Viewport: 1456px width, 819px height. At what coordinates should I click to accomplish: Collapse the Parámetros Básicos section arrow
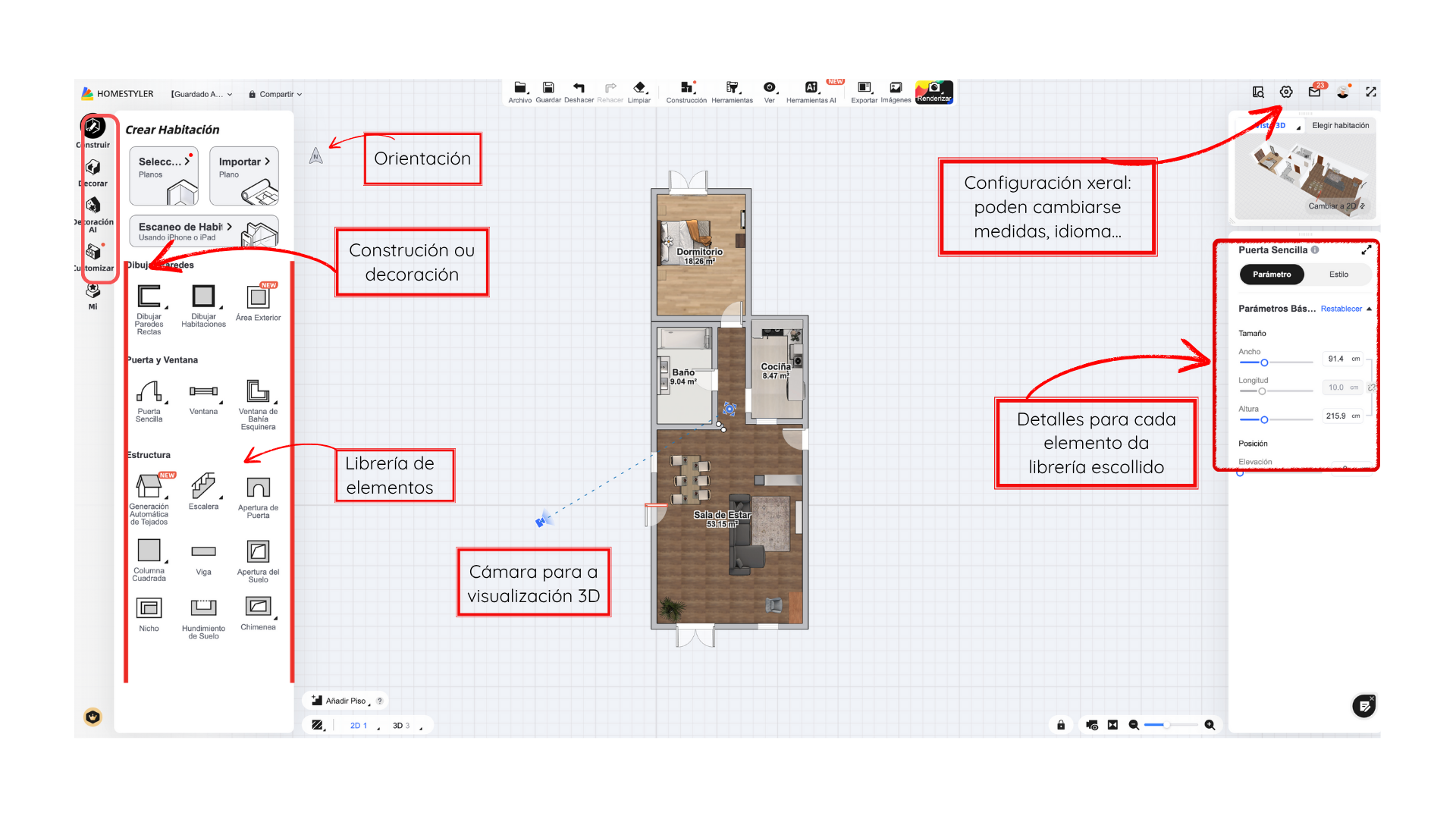1369,309
